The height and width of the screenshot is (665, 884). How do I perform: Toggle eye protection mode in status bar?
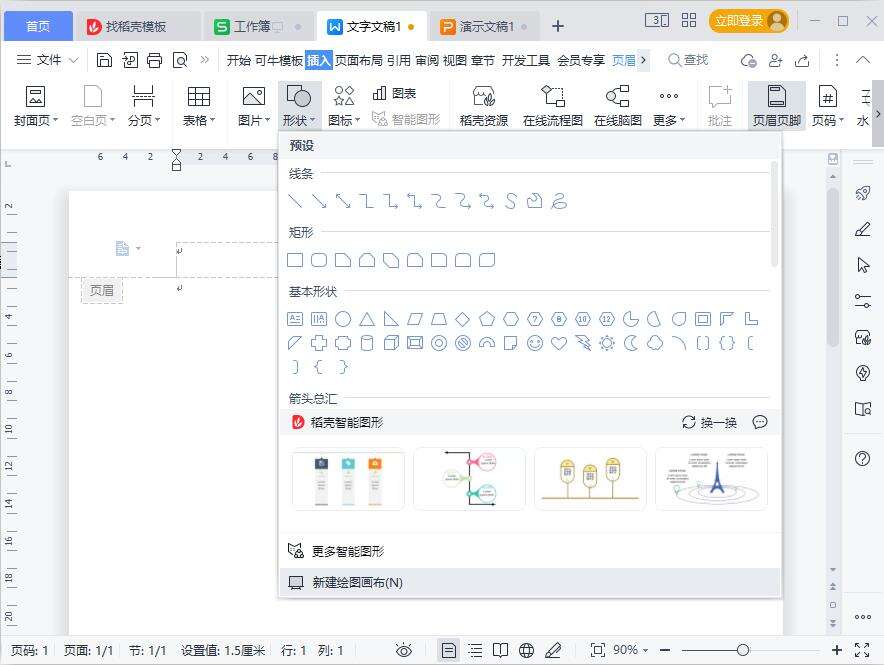(404, 650)
